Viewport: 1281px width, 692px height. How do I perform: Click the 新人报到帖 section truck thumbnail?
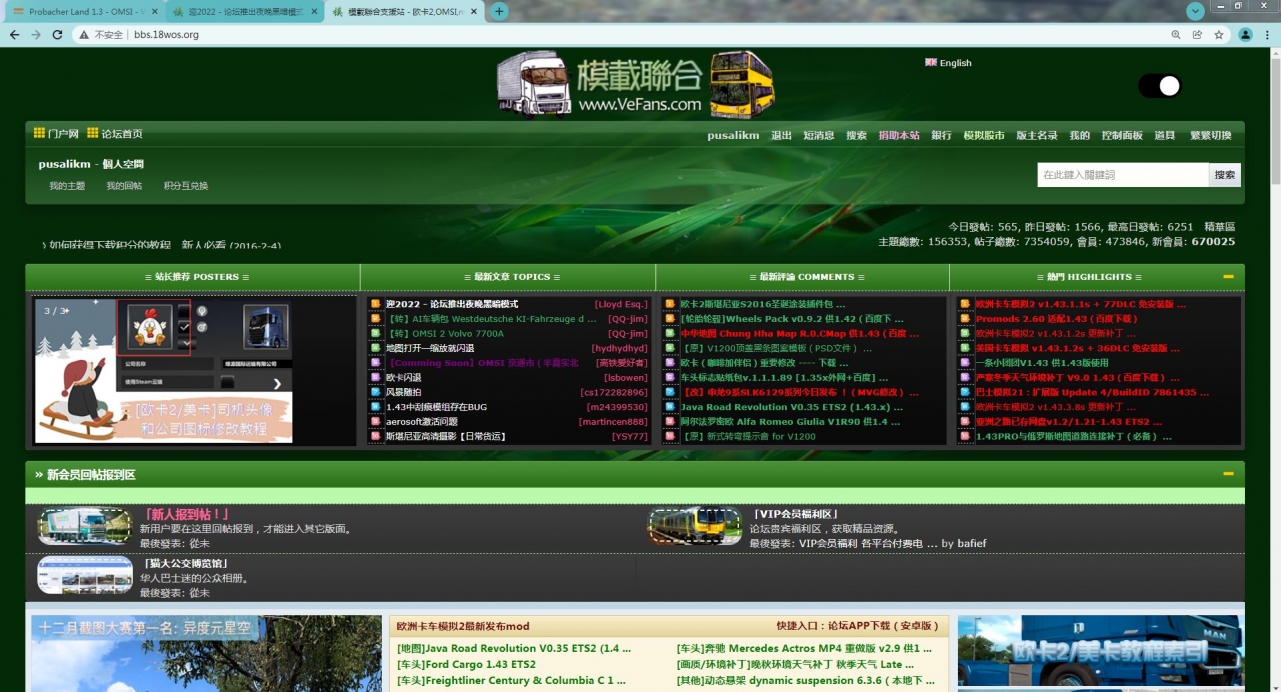tap(85, 527)
